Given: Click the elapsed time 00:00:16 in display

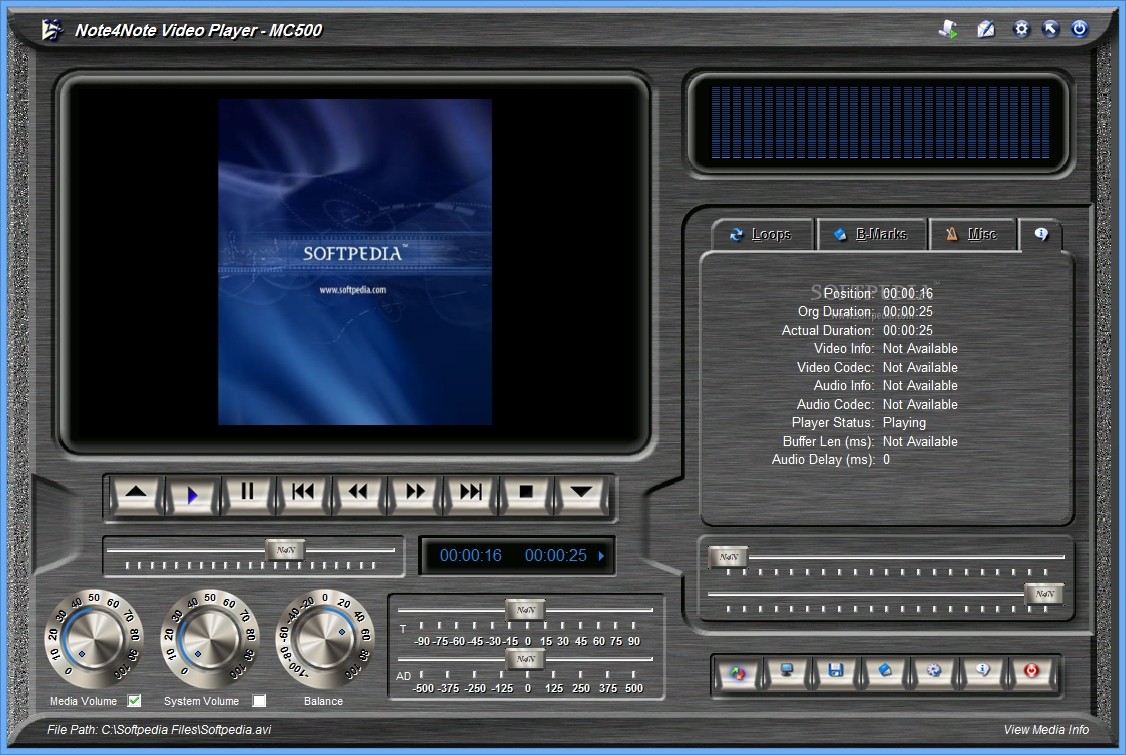Looking at the screenshot, I should 470,555.
